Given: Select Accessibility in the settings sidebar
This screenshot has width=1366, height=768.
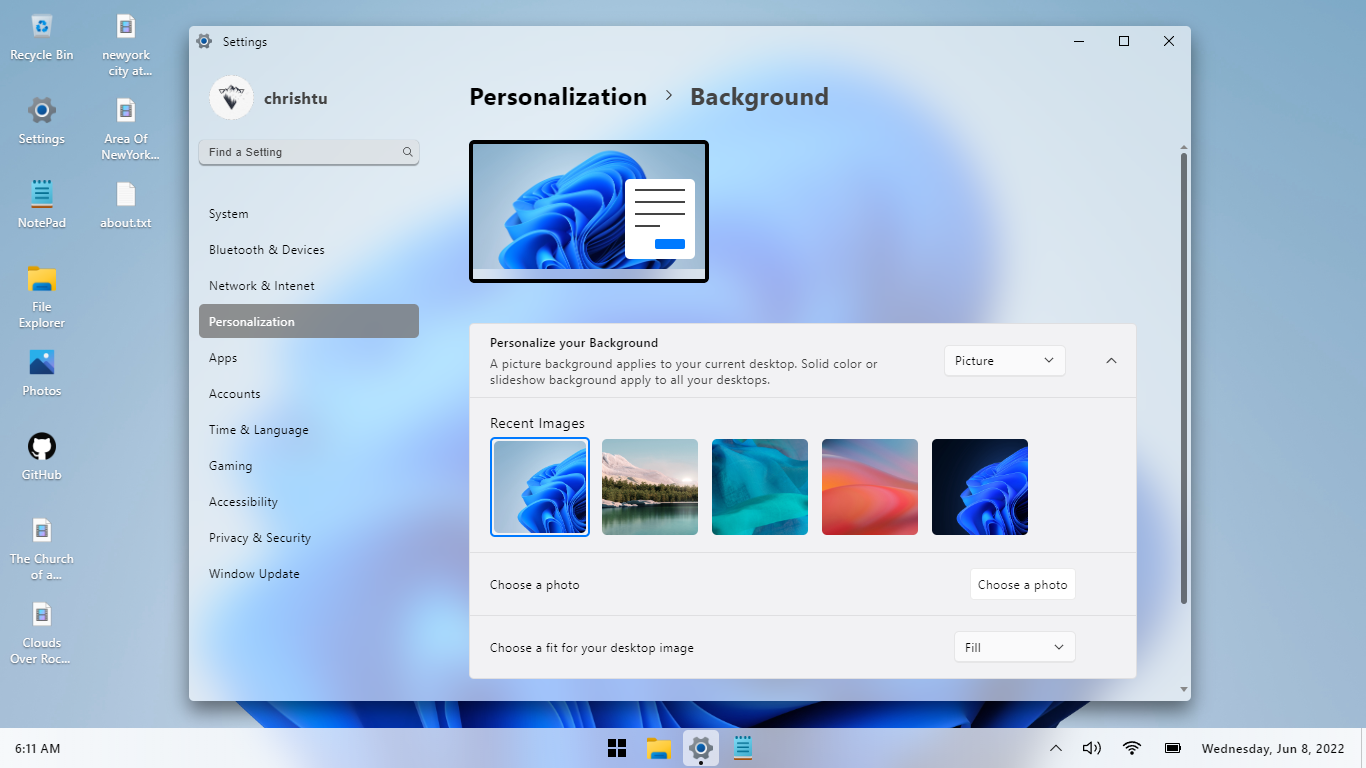Looking at the screenshot, I should tap(243, 502).
